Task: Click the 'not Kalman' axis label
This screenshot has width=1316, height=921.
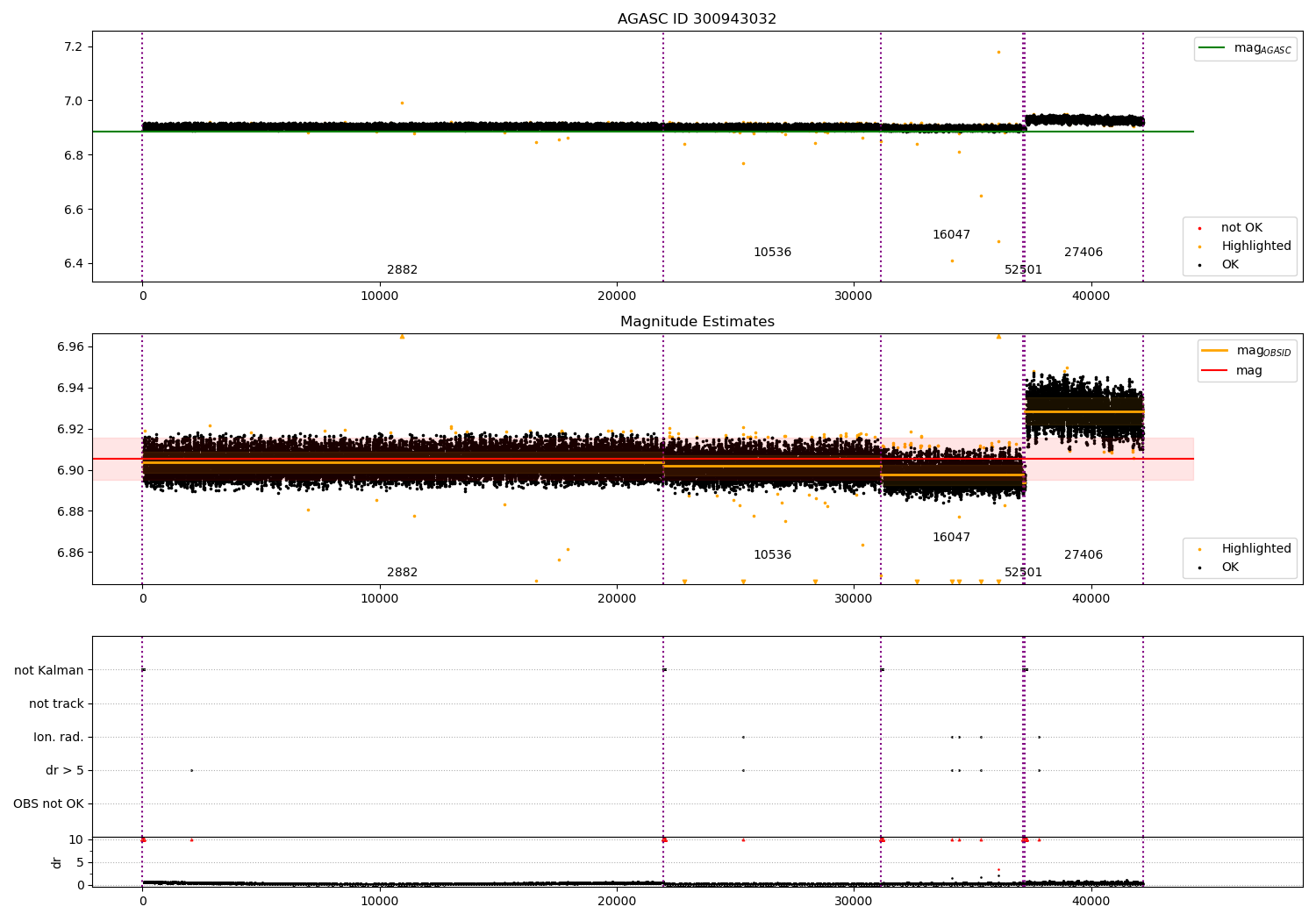Action: pyautogui.click(x=49, y=671)
